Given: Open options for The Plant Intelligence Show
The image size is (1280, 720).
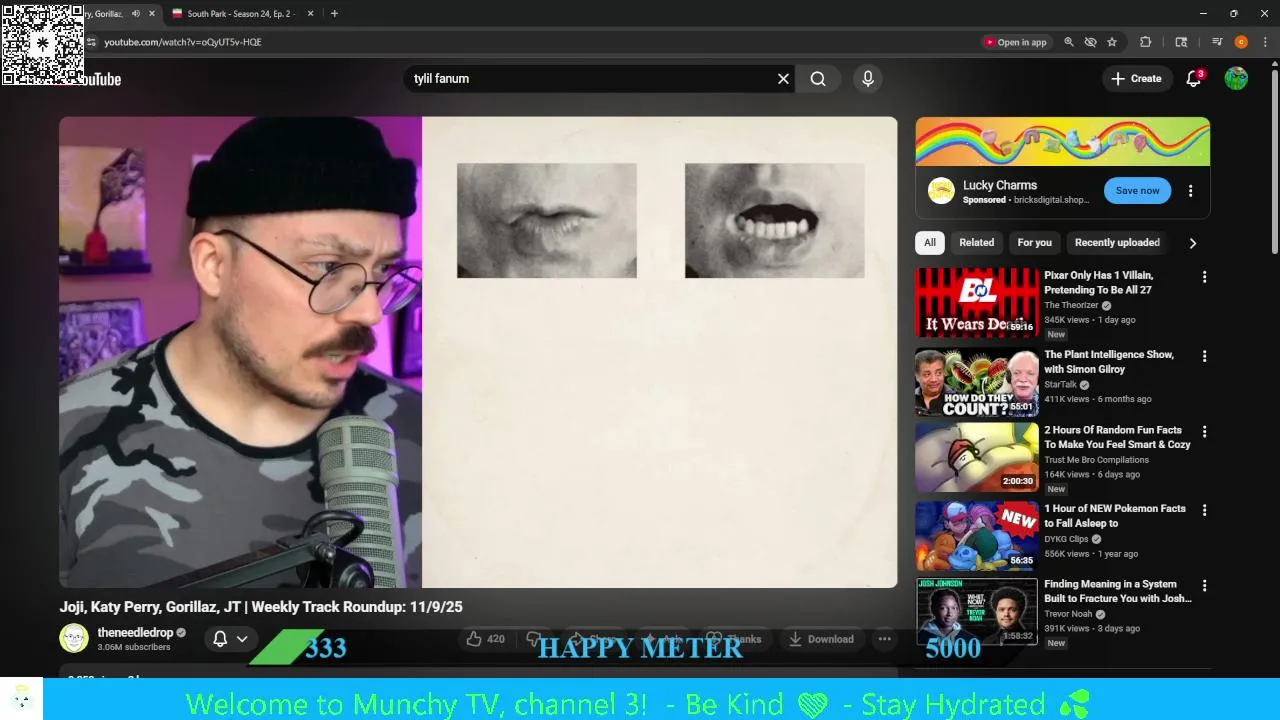Looking at the screenshot, I should (x=1204, y=356).
